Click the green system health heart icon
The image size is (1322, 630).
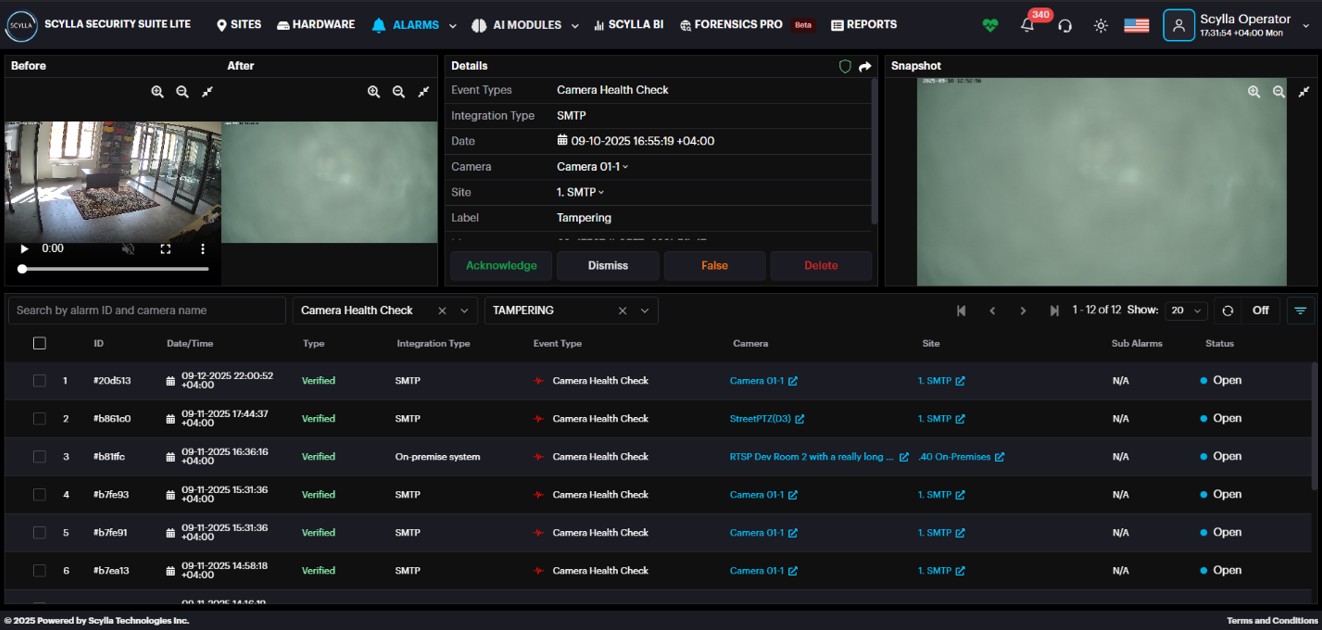990,26
